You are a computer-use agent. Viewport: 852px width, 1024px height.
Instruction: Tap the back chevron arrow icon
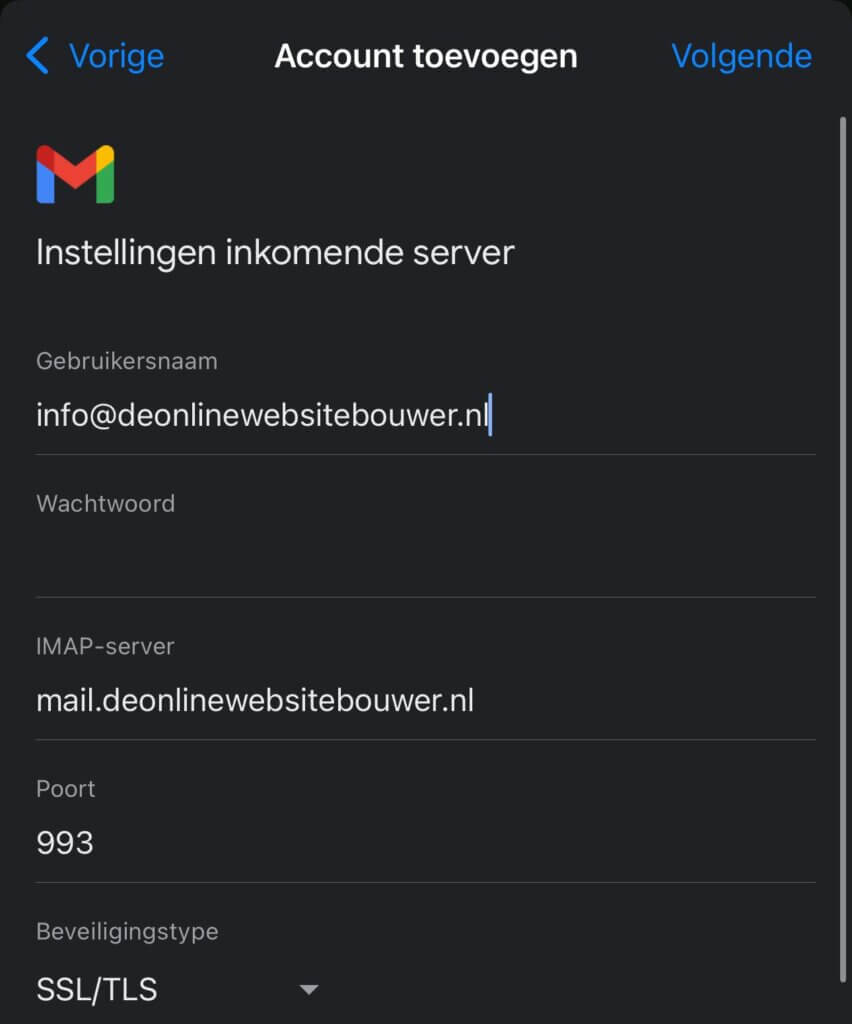coord(37,56)
